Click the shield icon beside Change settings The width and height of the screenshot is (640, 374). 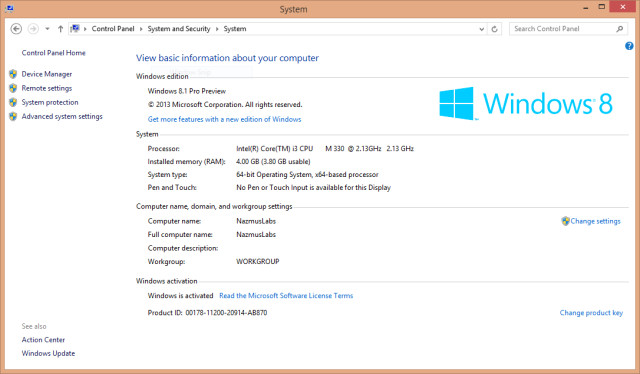click(x=565, y=221)
